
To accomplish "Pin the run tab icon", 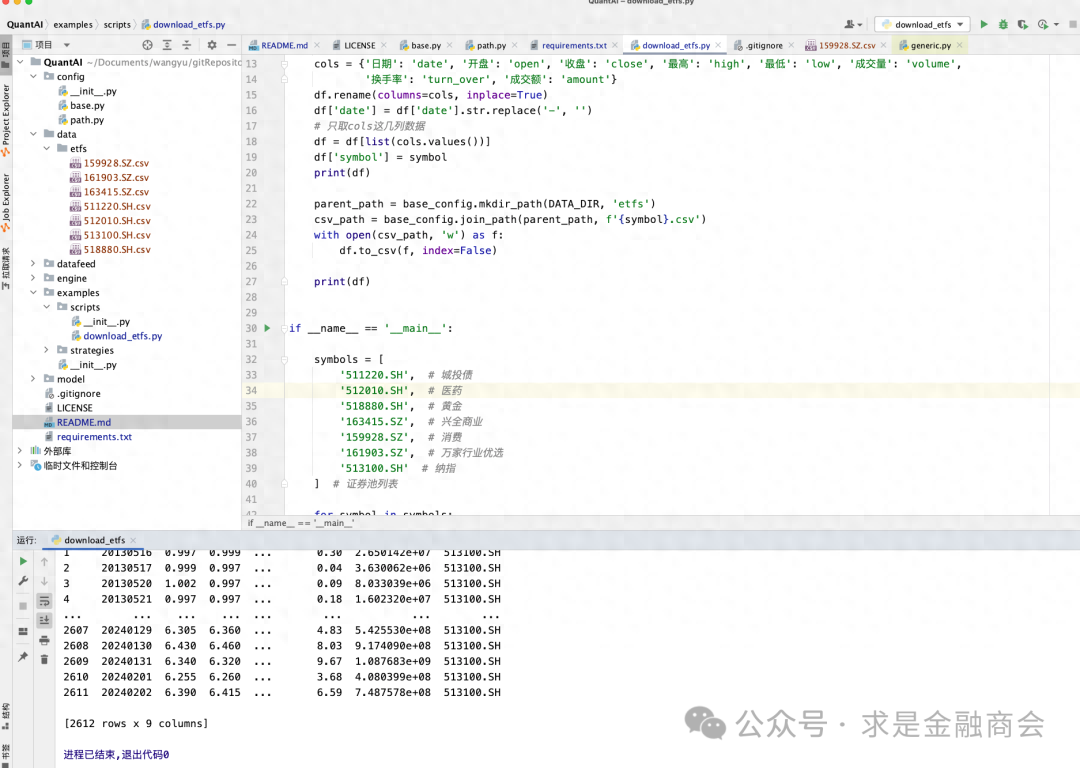I will point(23,656).
